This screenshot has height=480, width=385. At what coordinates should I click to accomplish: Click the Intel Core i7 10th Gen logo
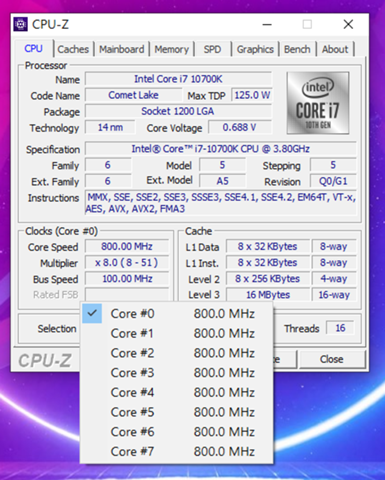(318, 103)
